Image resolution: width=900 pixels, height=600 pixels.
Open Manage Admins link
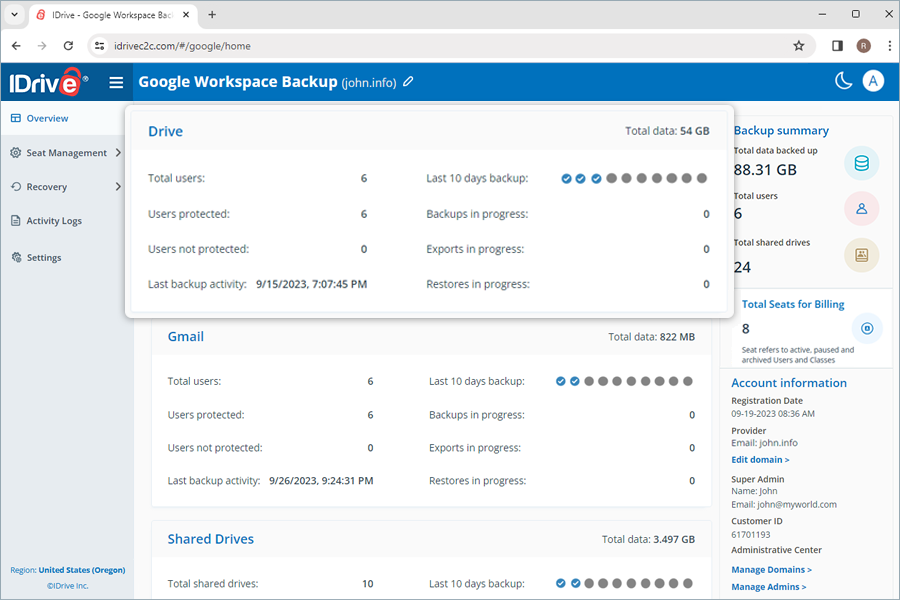[x=769, y=587]
